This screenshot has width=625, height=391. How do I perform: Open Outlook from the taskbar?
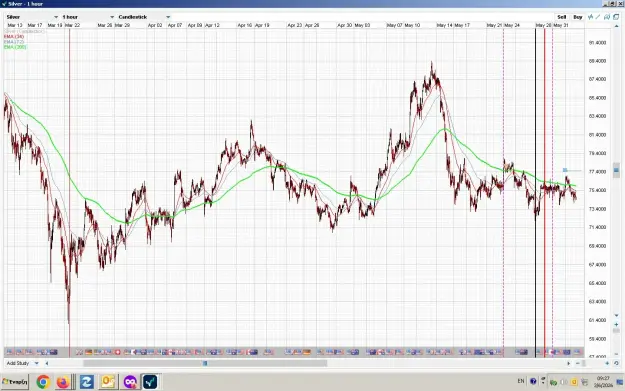click(x=108, y=382)
